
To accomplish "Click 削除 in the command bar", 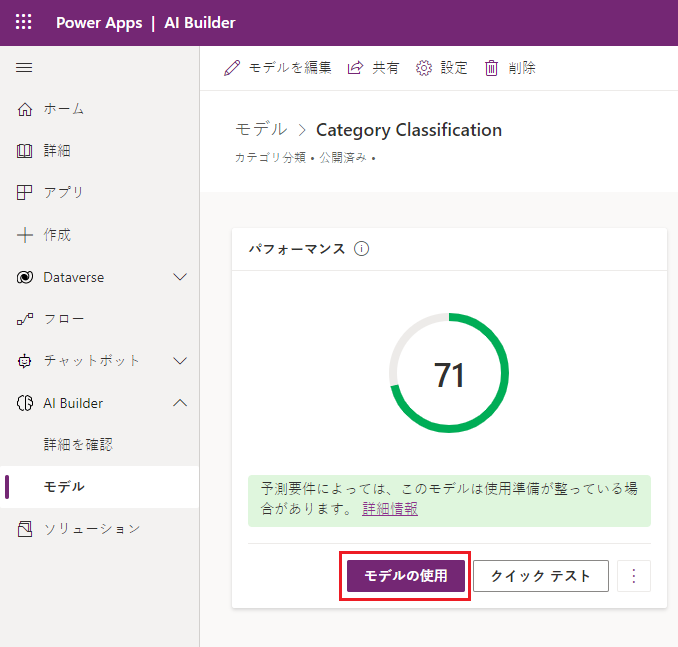I will tap(522, 68).
